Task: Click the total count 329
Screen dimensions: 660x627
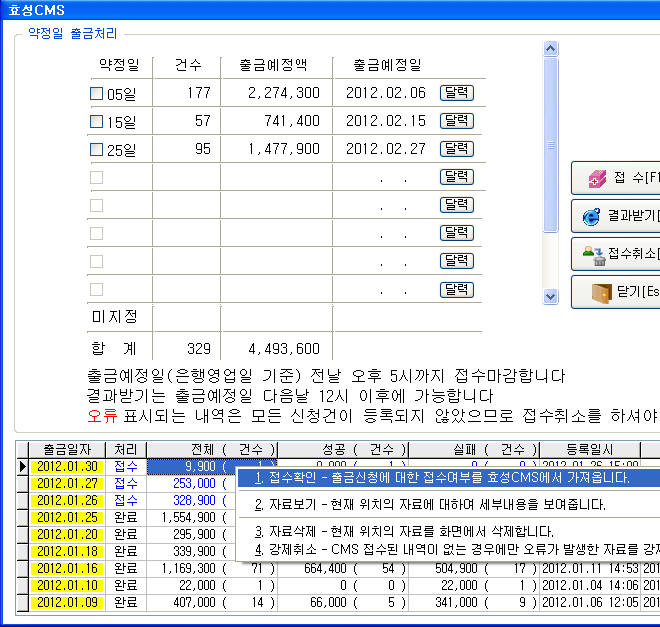Action: click(x=199, y=349)
